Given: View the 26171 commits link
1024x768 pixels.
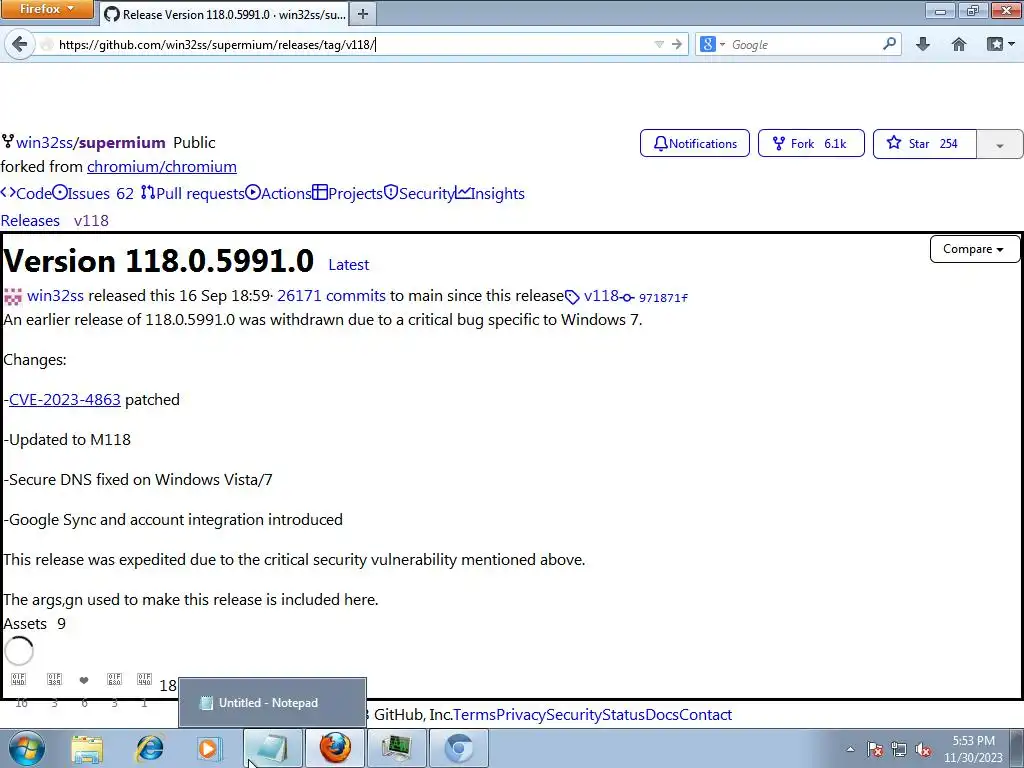Looking at the screenshot, I should coord(331,295).
